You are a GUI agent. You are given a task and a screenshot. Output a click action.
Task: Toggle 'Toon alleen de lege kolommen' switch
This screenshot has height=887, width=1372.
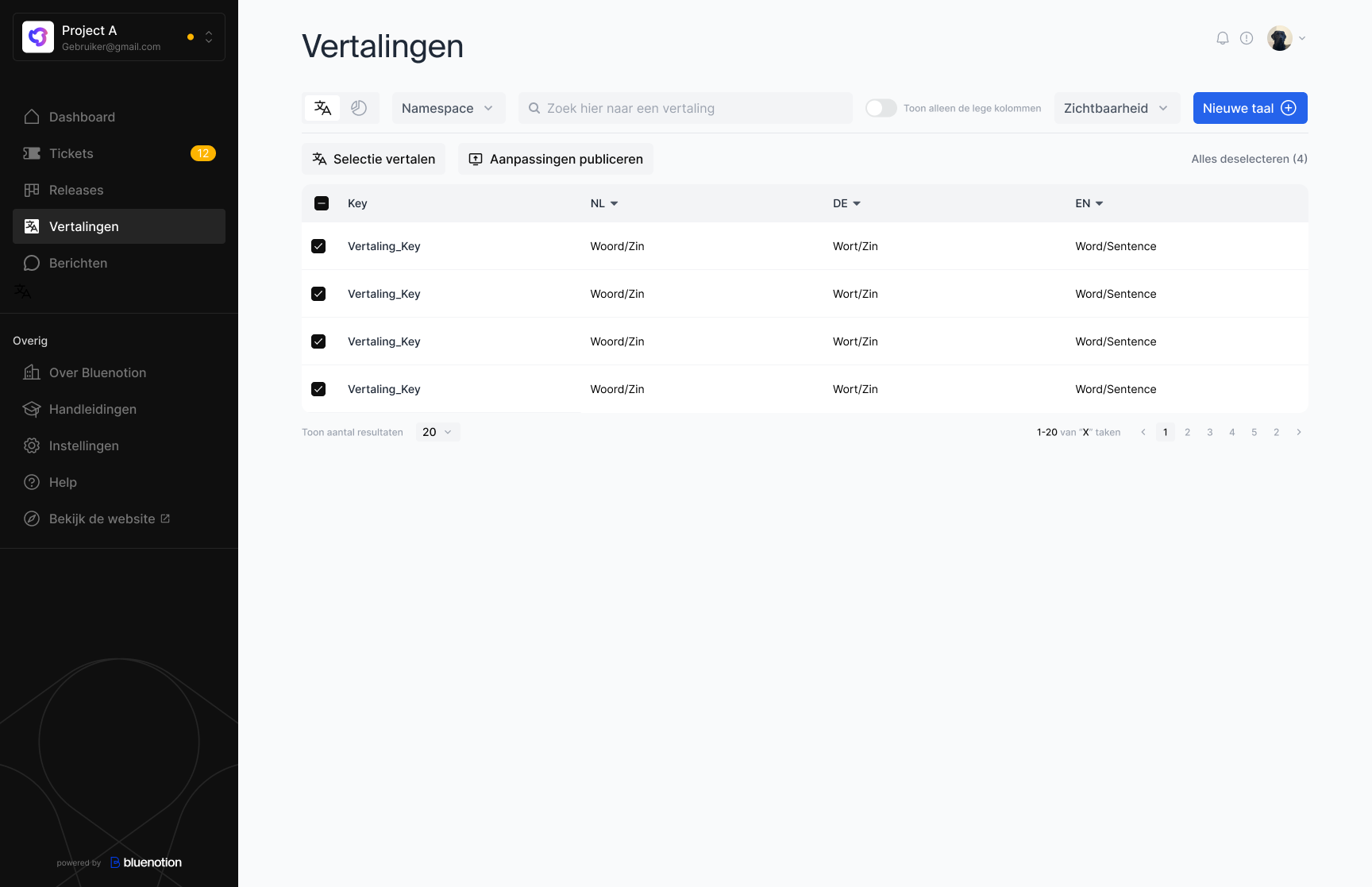click(881, 108)
